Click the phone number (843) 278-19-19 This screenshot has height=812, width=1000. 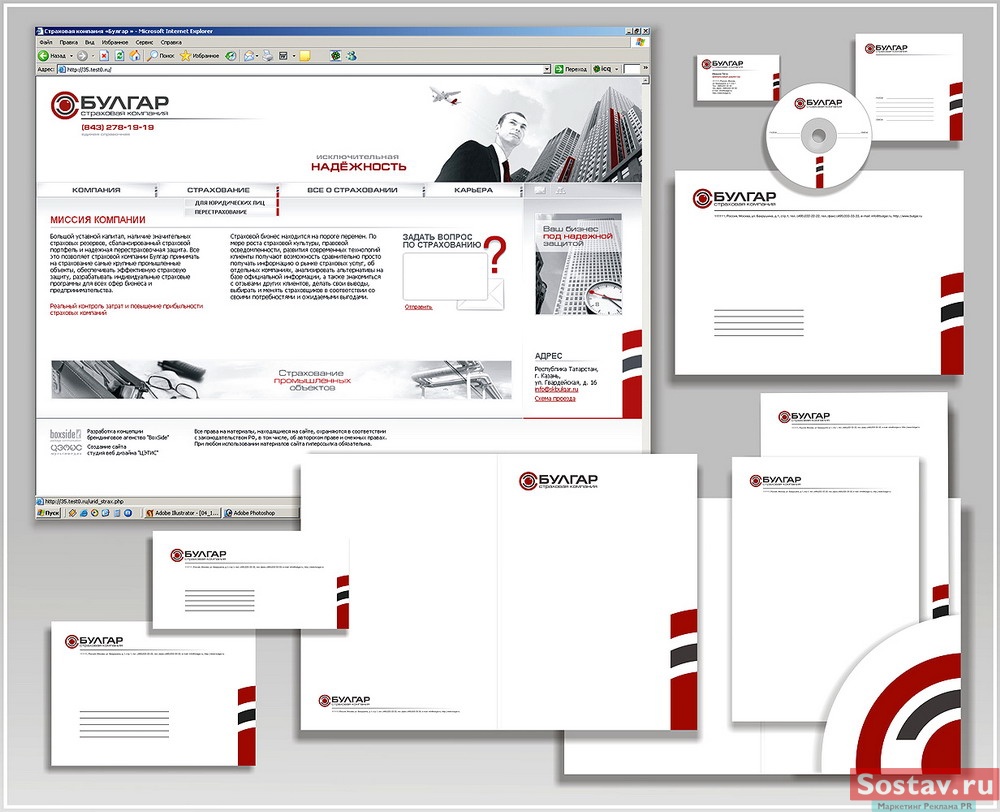[117, 128]
